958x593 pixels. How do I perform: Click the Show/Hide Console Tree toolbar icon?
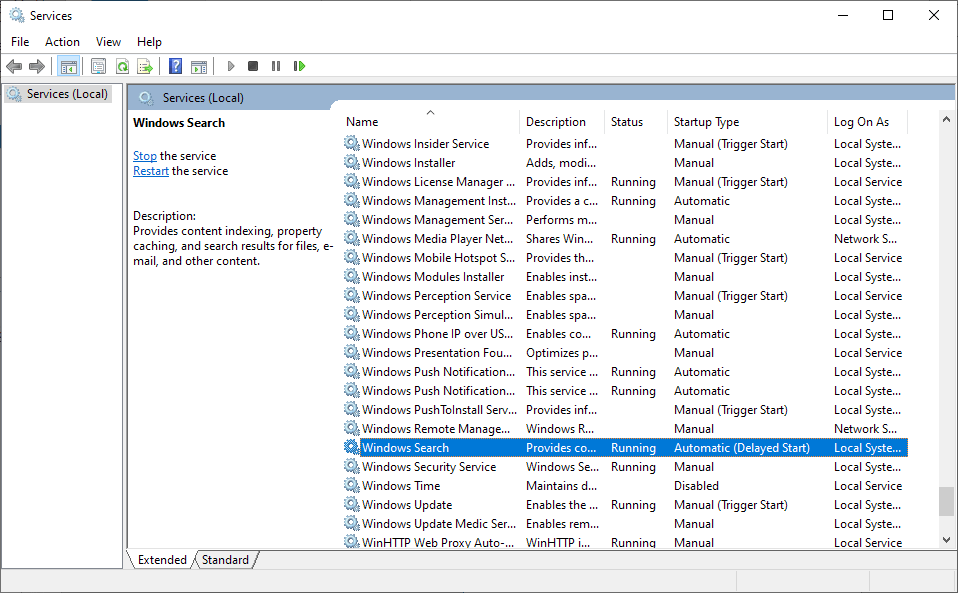69,67
